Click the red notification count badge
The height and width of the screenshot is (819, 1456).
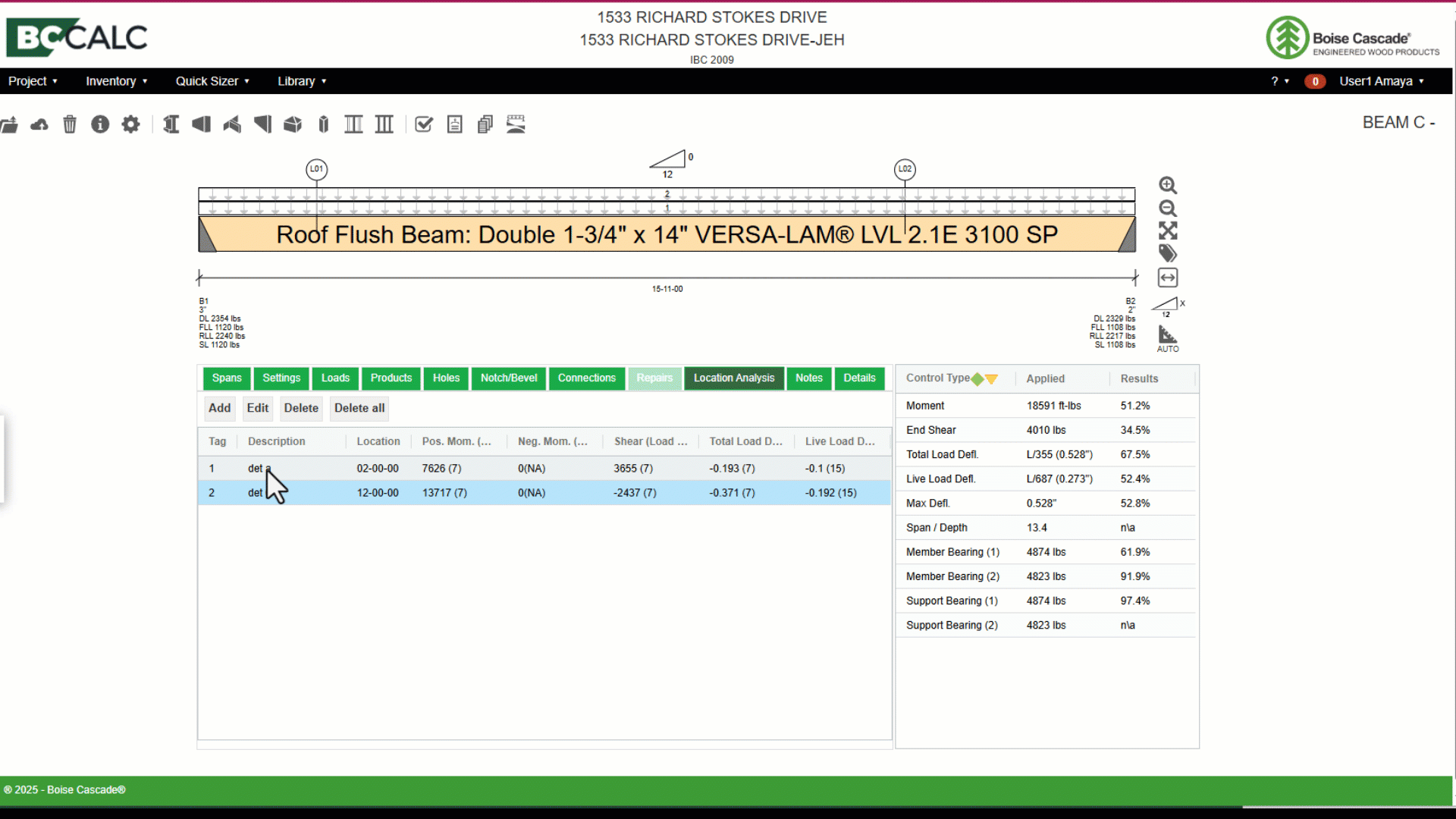tap(1315, 81)
